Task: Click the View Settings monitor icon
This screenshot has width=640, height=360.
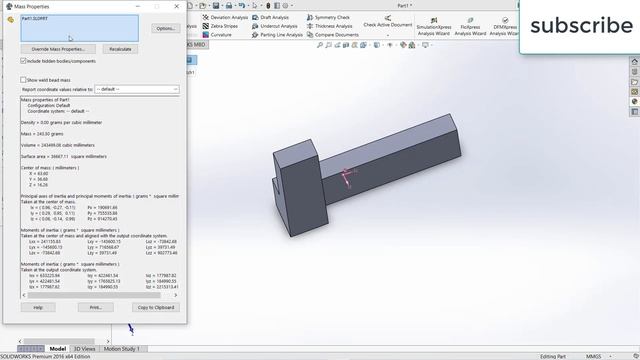Action: click(425, 45)
